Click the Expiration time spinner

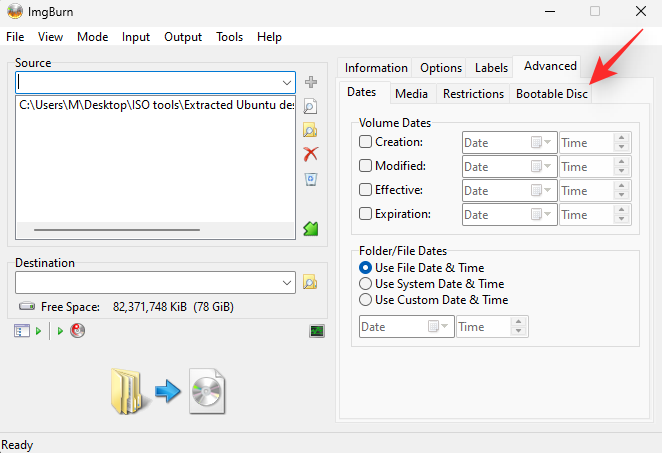[621, 214]
